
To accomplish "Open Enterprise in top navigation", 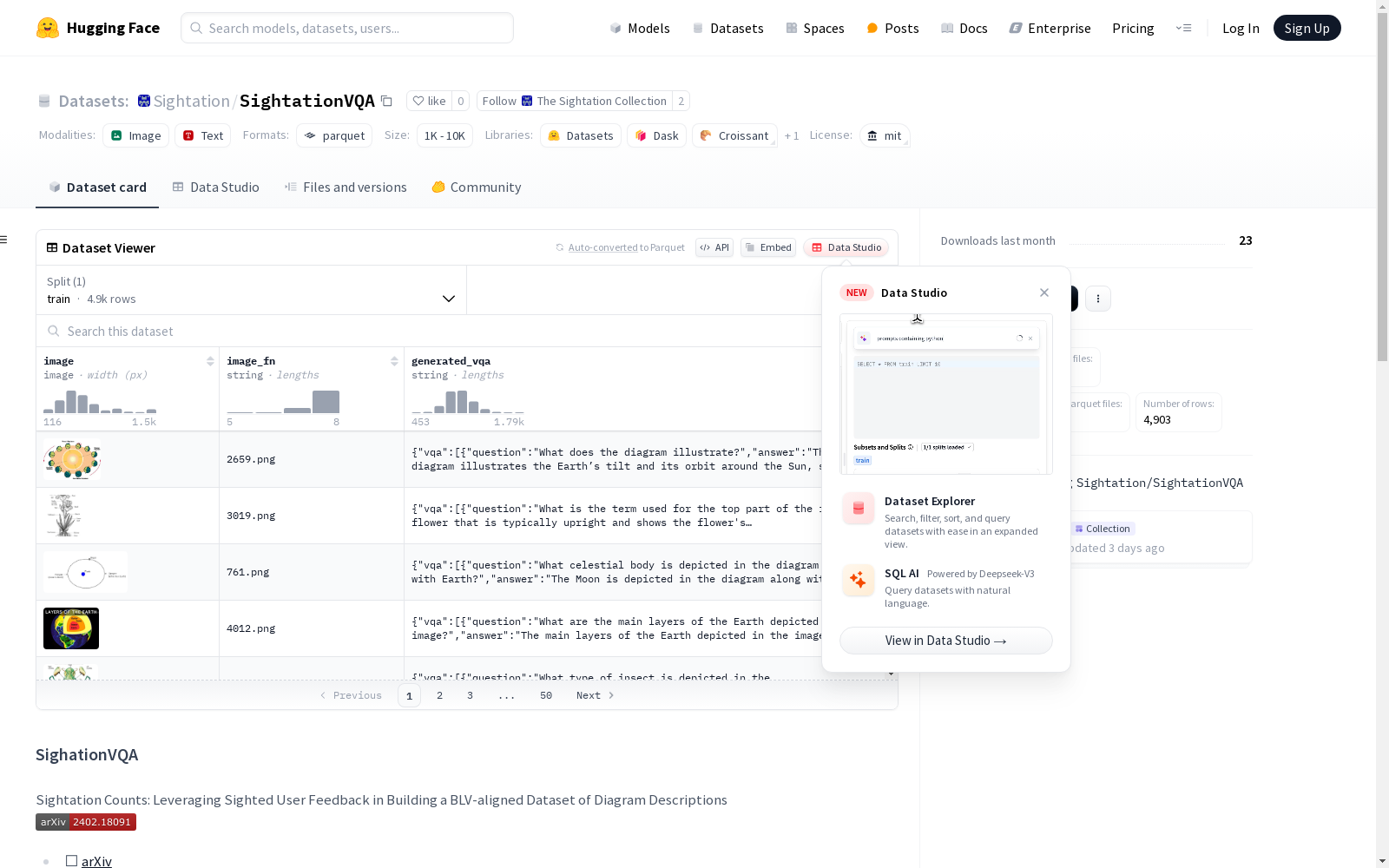I will point(1050,28).
